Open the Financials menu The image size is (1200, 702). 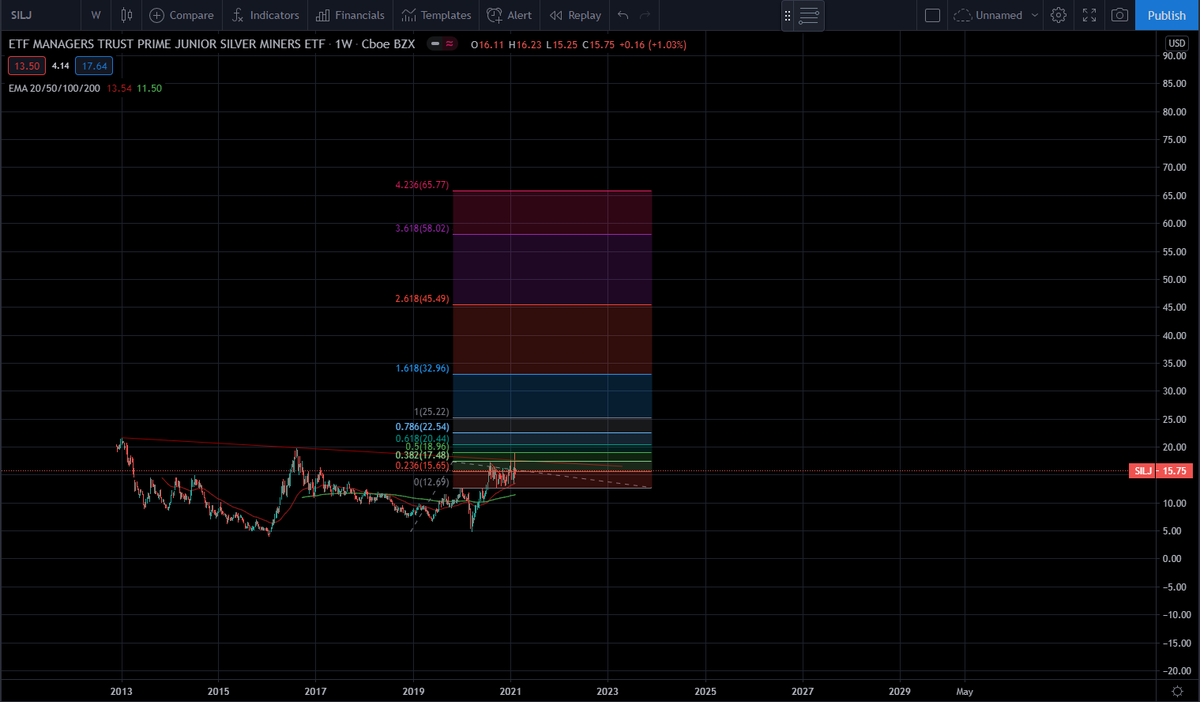click(350, 15)
